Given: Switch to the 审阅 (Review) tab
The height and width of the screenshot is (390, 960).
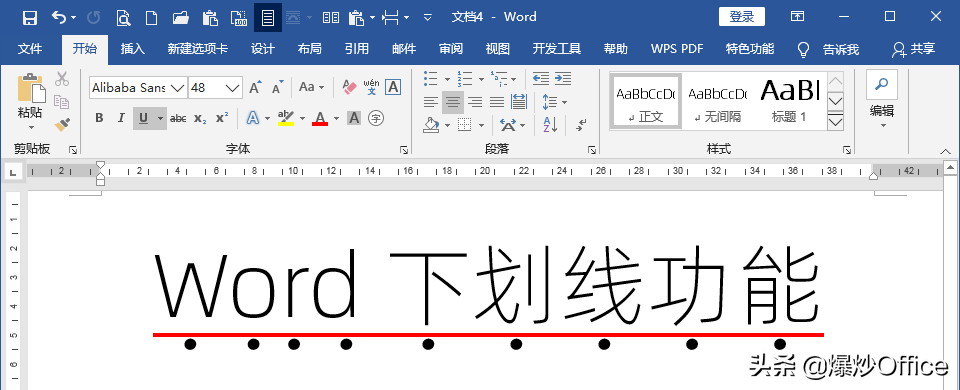Looking at the screenshot, I should pyautogui.click(x=451, y=49).
